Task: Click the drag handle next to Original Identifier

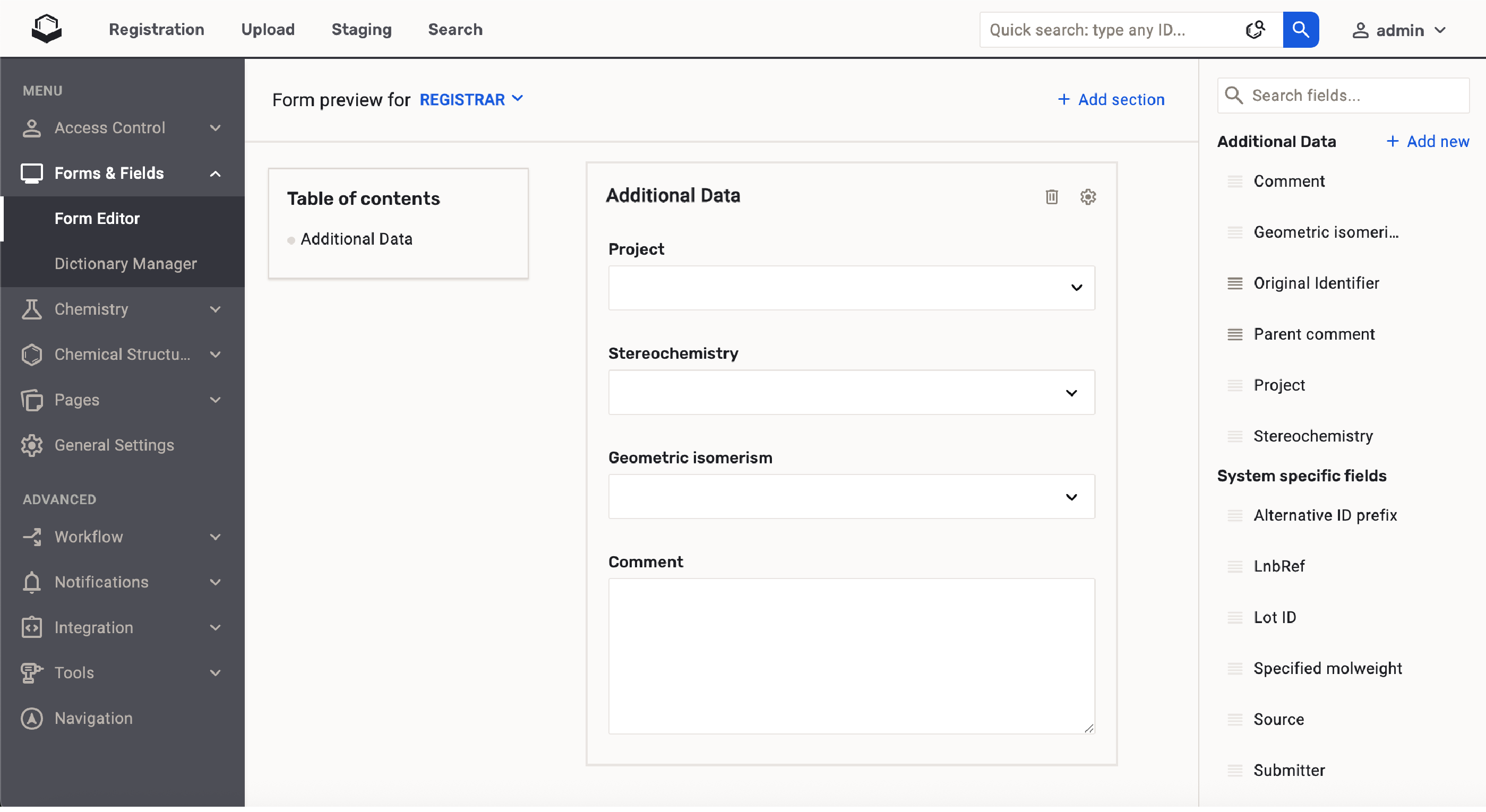Action: (1234, 283)
